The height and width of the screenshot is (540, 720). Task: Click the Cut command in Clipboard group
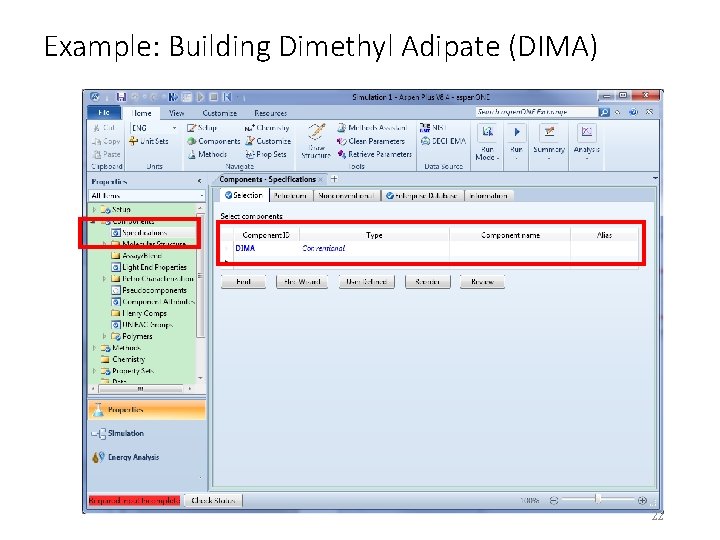click(x=104, y=128)
